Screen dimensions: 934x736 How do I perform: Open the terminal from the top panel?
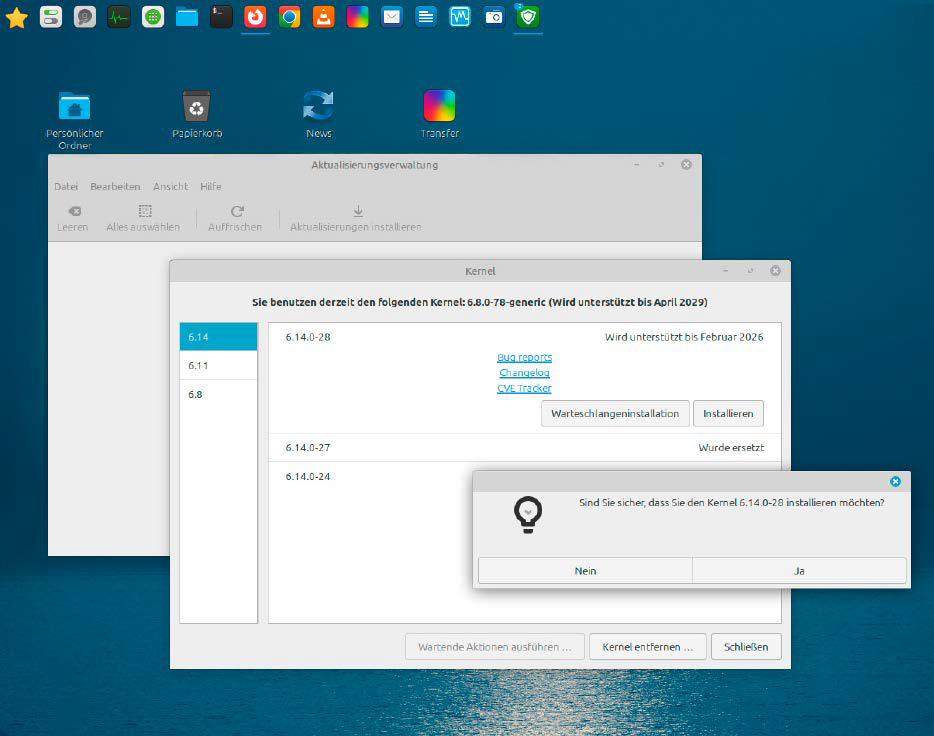(x=221, y=16)
